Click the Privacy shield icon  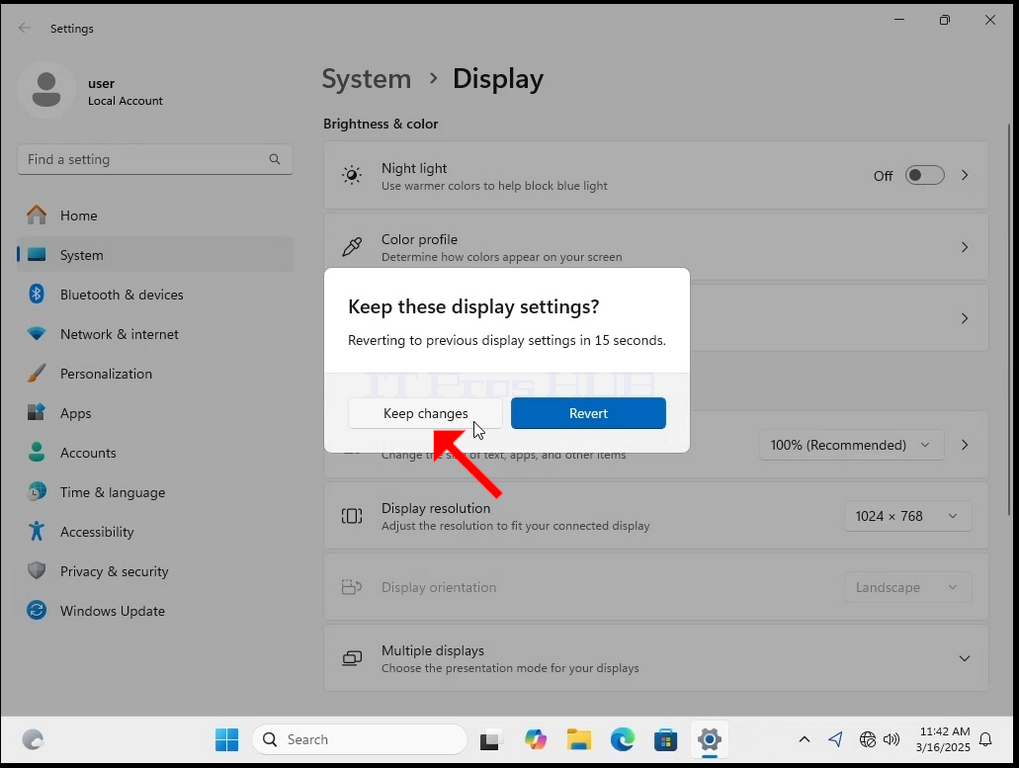click(x=36, y=570)
